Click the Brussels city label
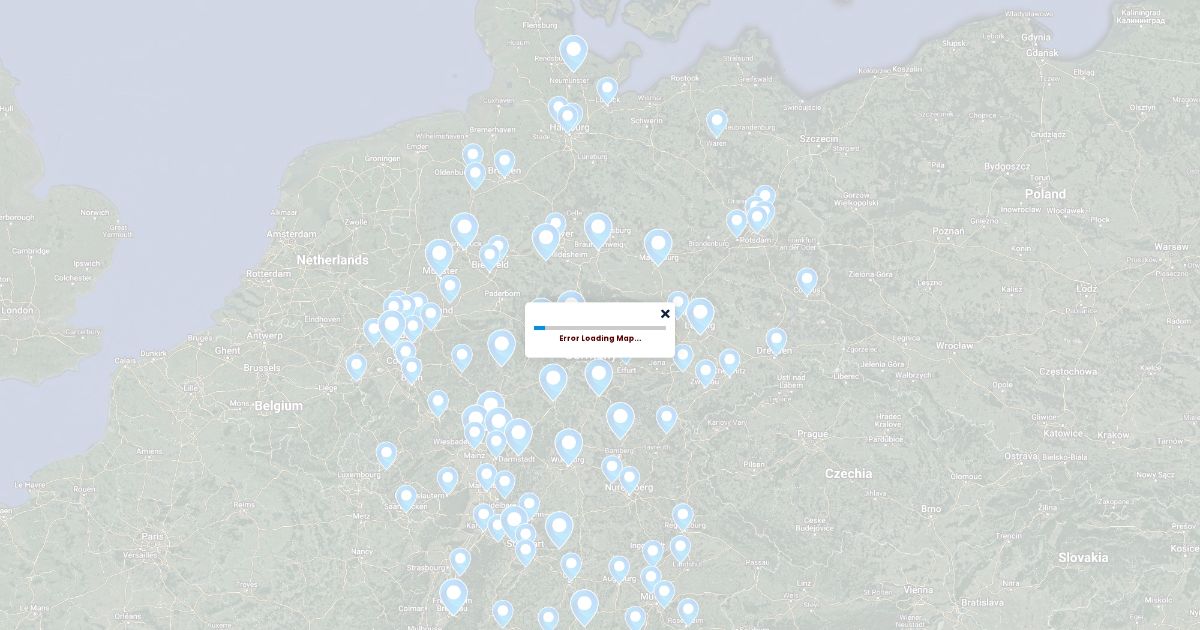1200x630 pixels. (x=261, y=368)
